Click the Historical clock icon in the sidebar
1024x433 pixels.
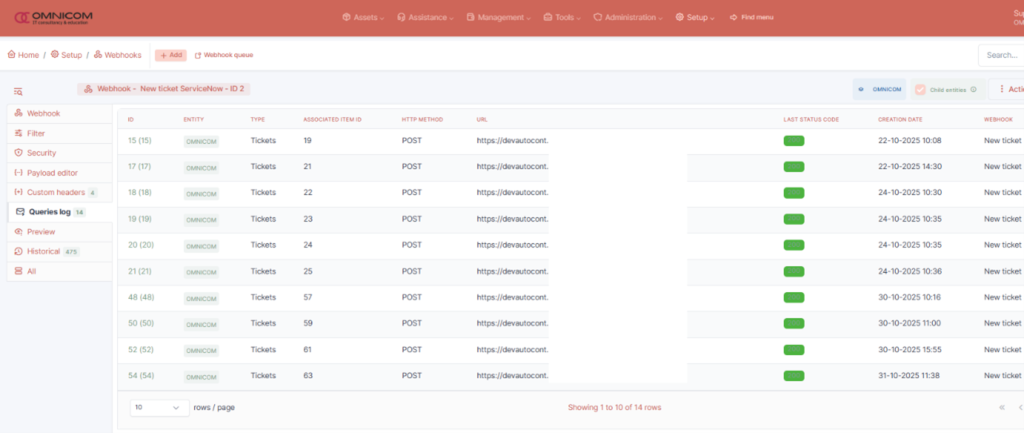(19, 252)
